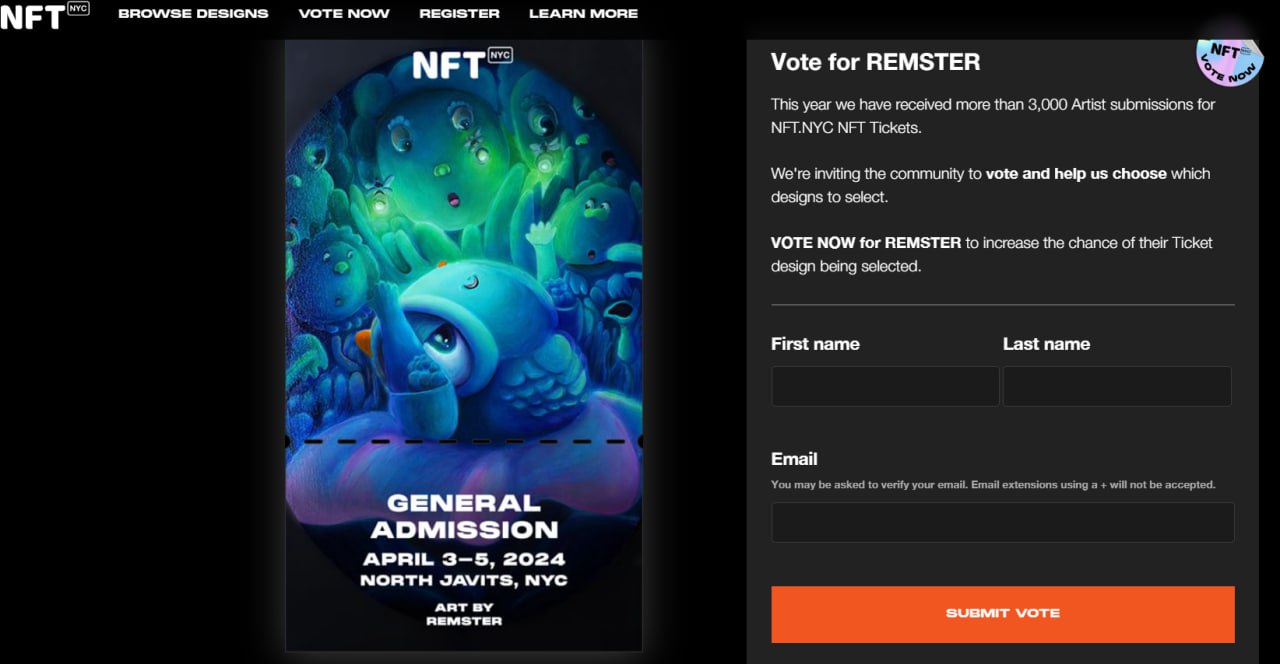Go to Vote Now in the navigation bar
The width and height of the screenshot is (1280, 664).
(344, 14)
